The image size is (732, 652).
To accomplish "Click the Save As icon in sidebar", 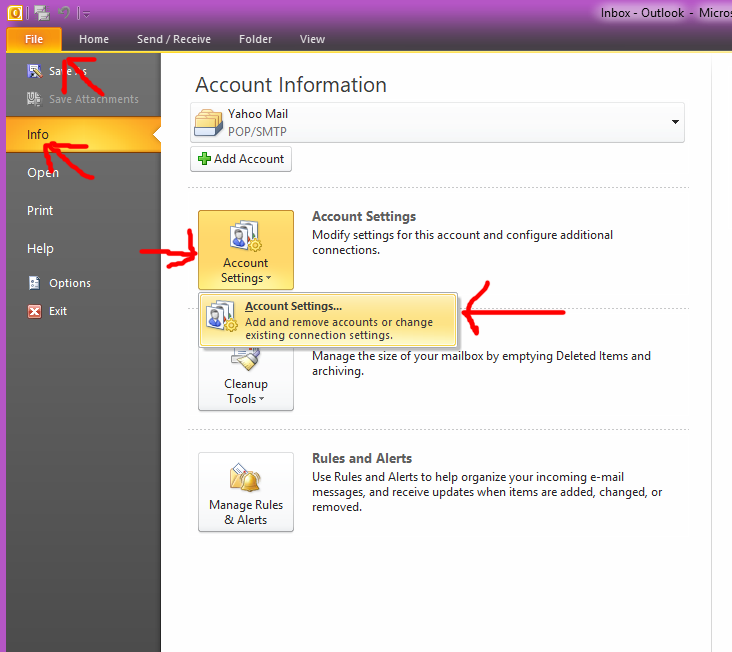I will [x=34, y=71].
